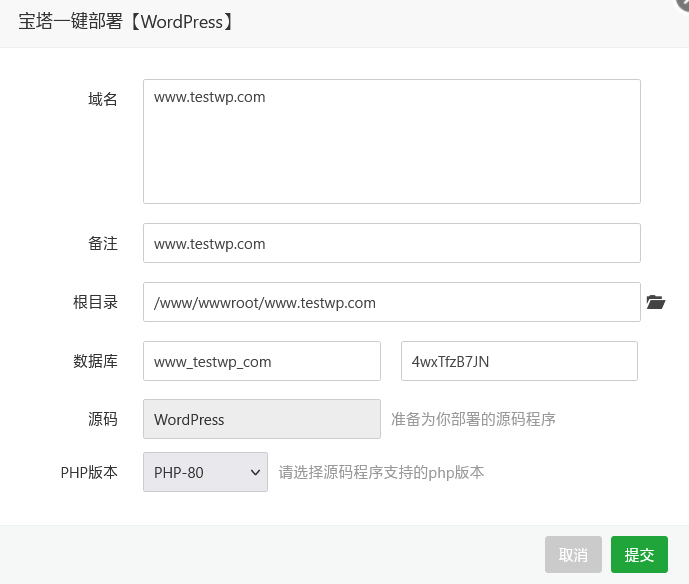Select the 根目录 label

click(x=95, y=302)
